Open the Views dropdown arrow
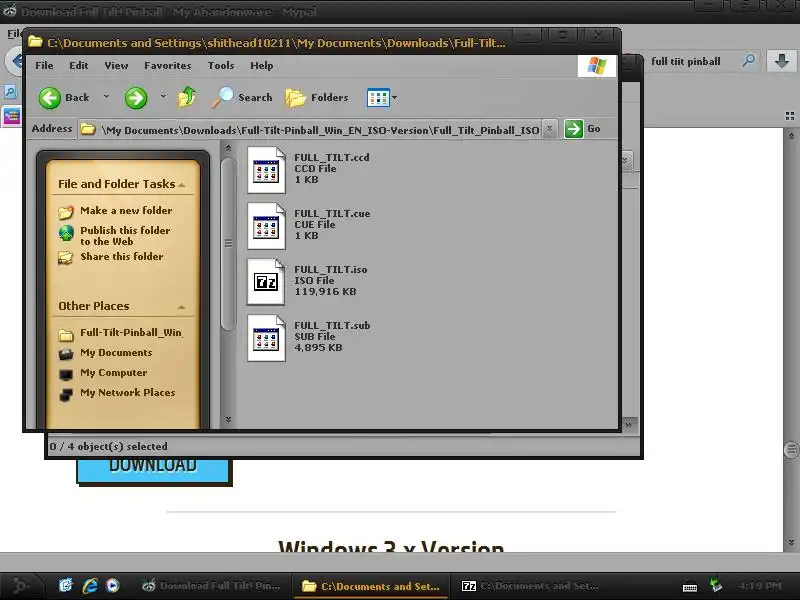The width and height of the screenshot is (800, 600). tap(394, 97)
